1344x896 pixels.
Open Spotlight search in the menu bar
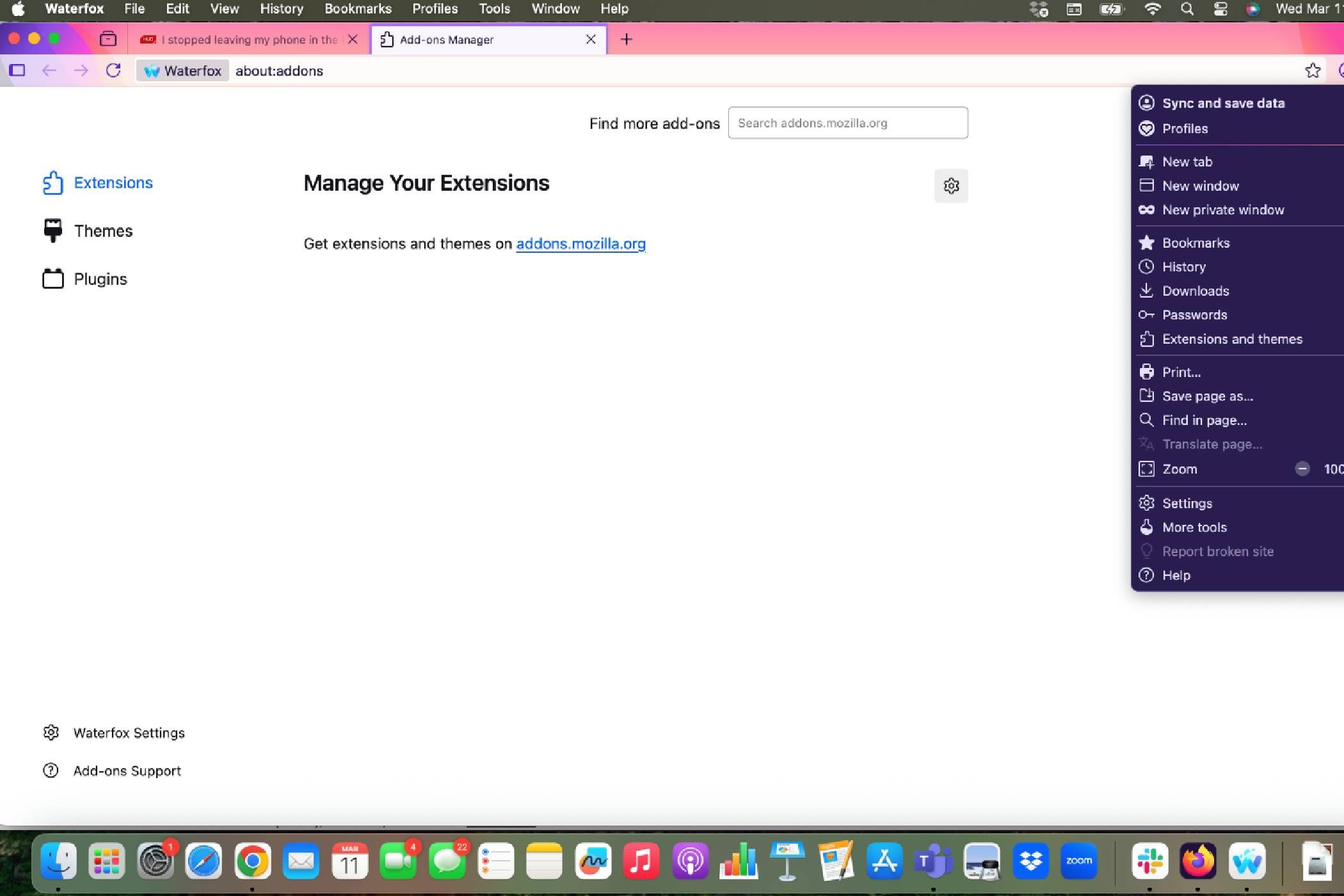(1187, 9)
